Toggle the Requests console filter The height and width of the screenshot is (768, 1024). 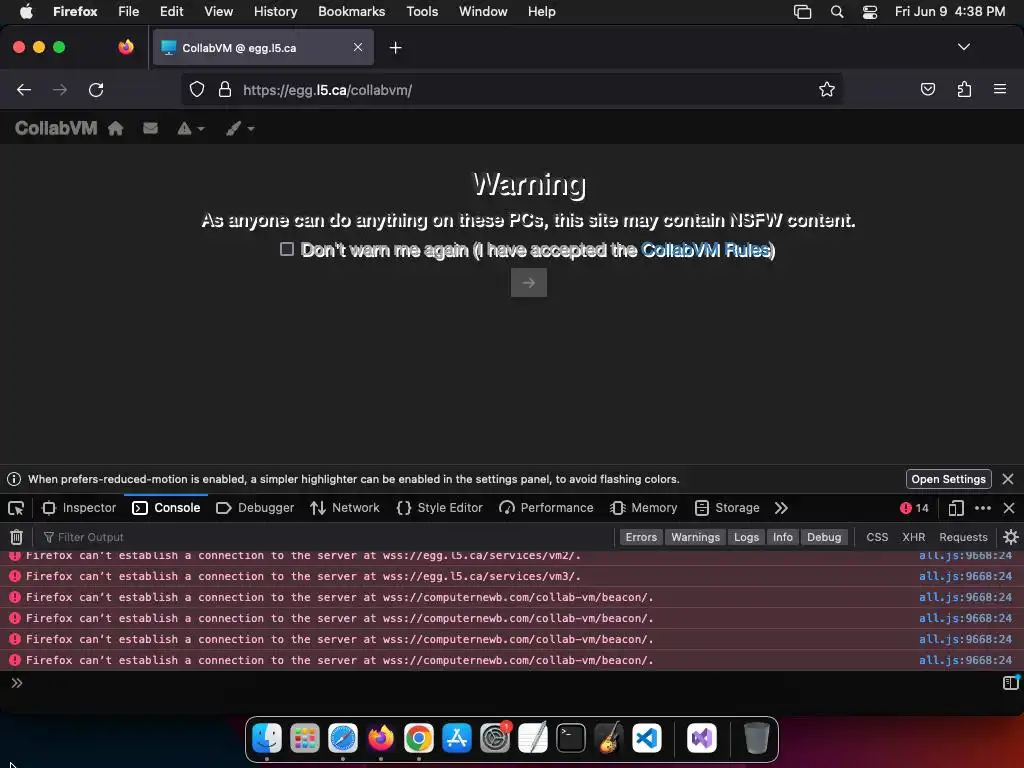pos(963,537)
